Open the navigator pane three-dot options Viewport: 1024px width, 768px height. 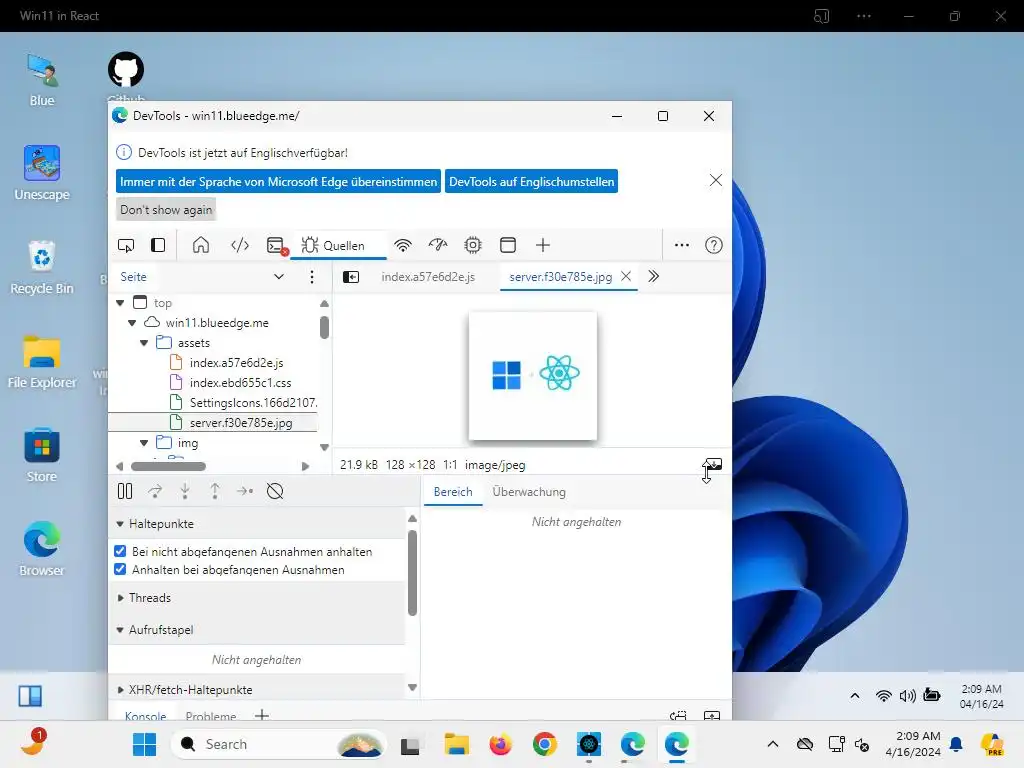(x=312, y=277)
